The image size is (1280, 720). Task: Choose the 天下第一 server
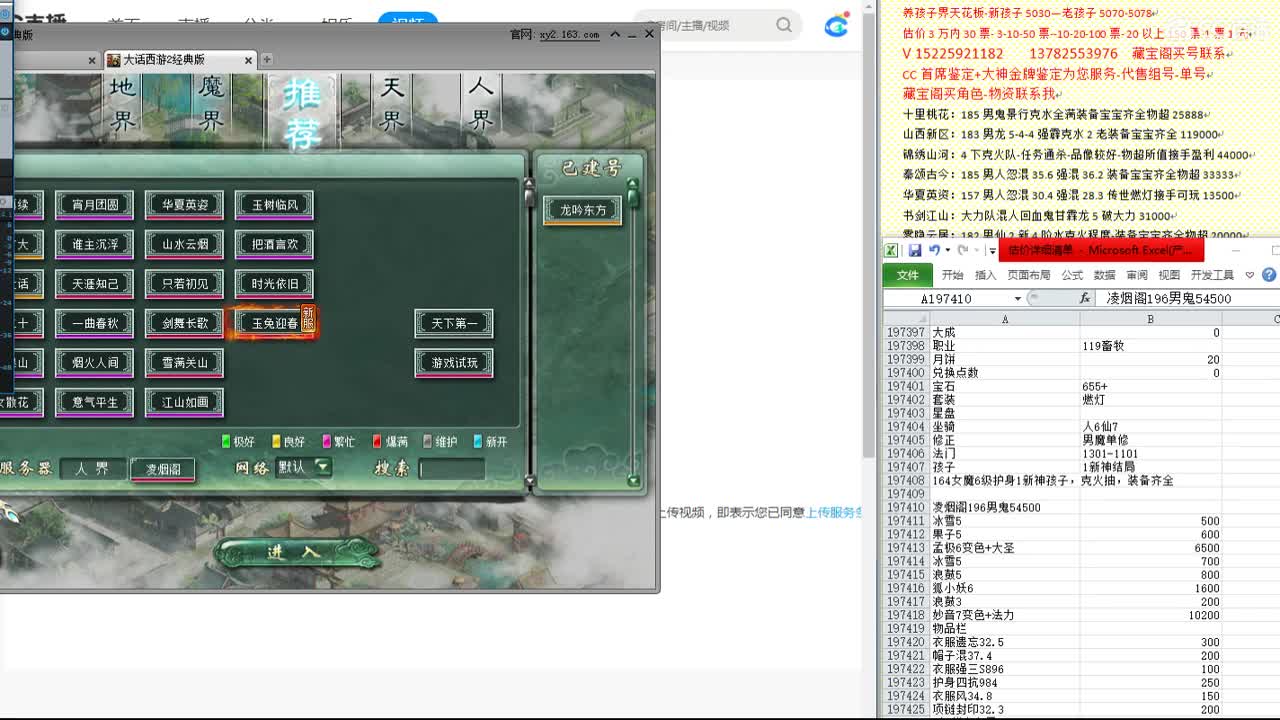coord(455,323)
